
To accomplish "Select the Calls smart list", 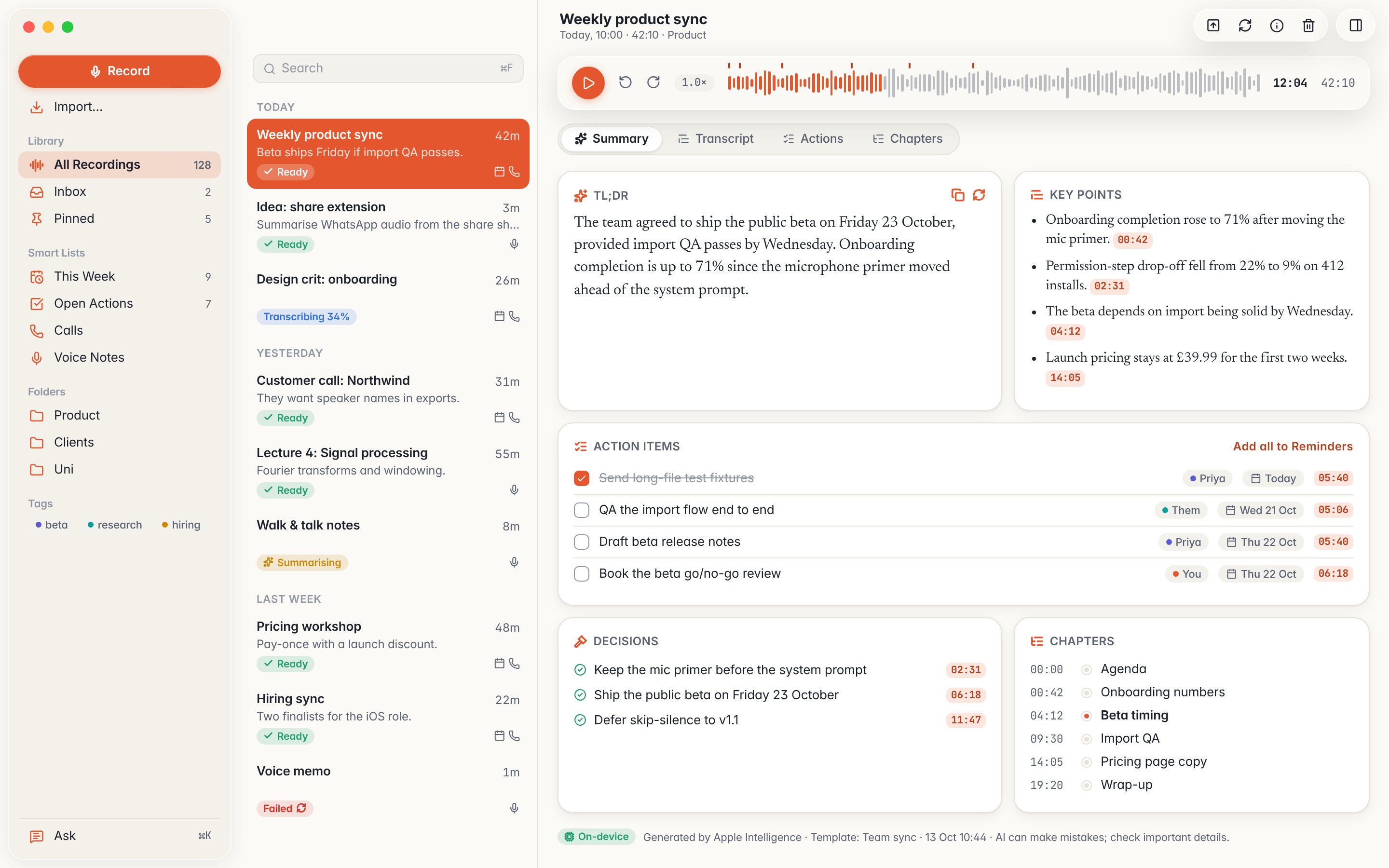I will (x=120, y=331).
